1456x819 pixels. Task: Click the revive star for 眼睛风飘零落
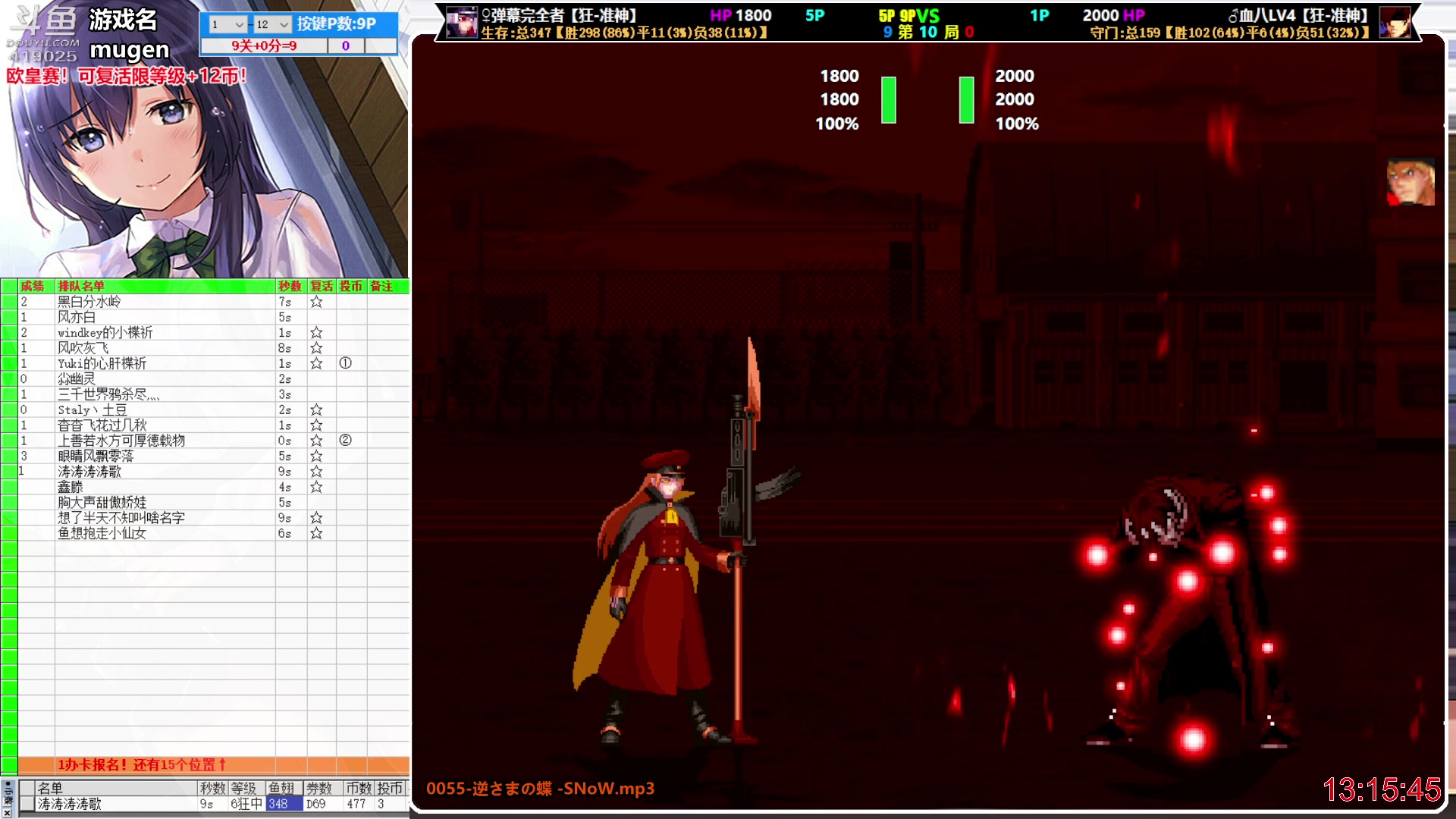(x=316, y=457)
